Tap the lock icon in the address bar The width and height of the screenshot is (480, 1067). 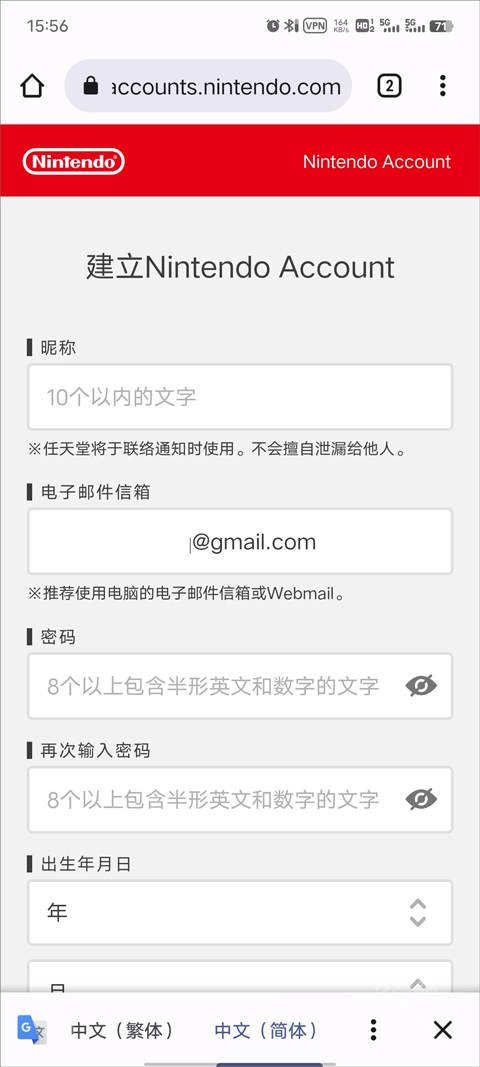[x=91, y=86]
